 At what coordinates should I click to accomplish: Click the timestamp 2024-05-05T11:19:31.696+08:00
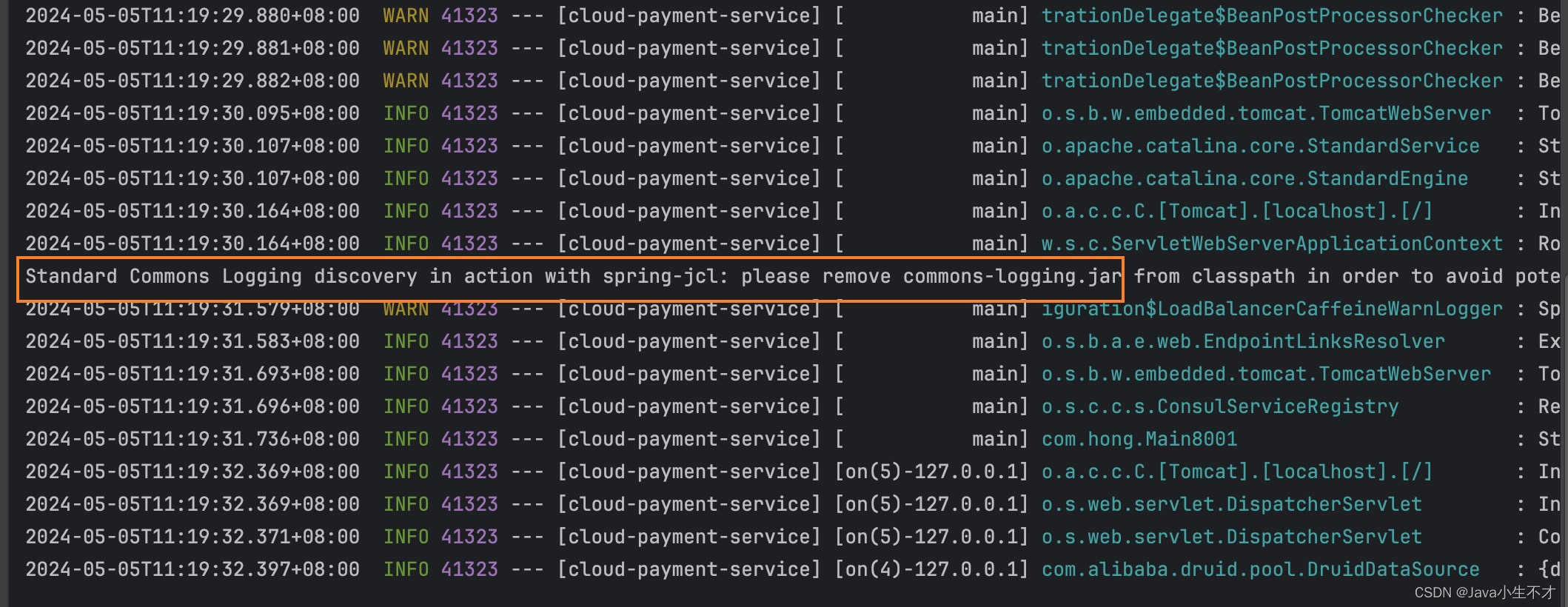coord(192,406)
